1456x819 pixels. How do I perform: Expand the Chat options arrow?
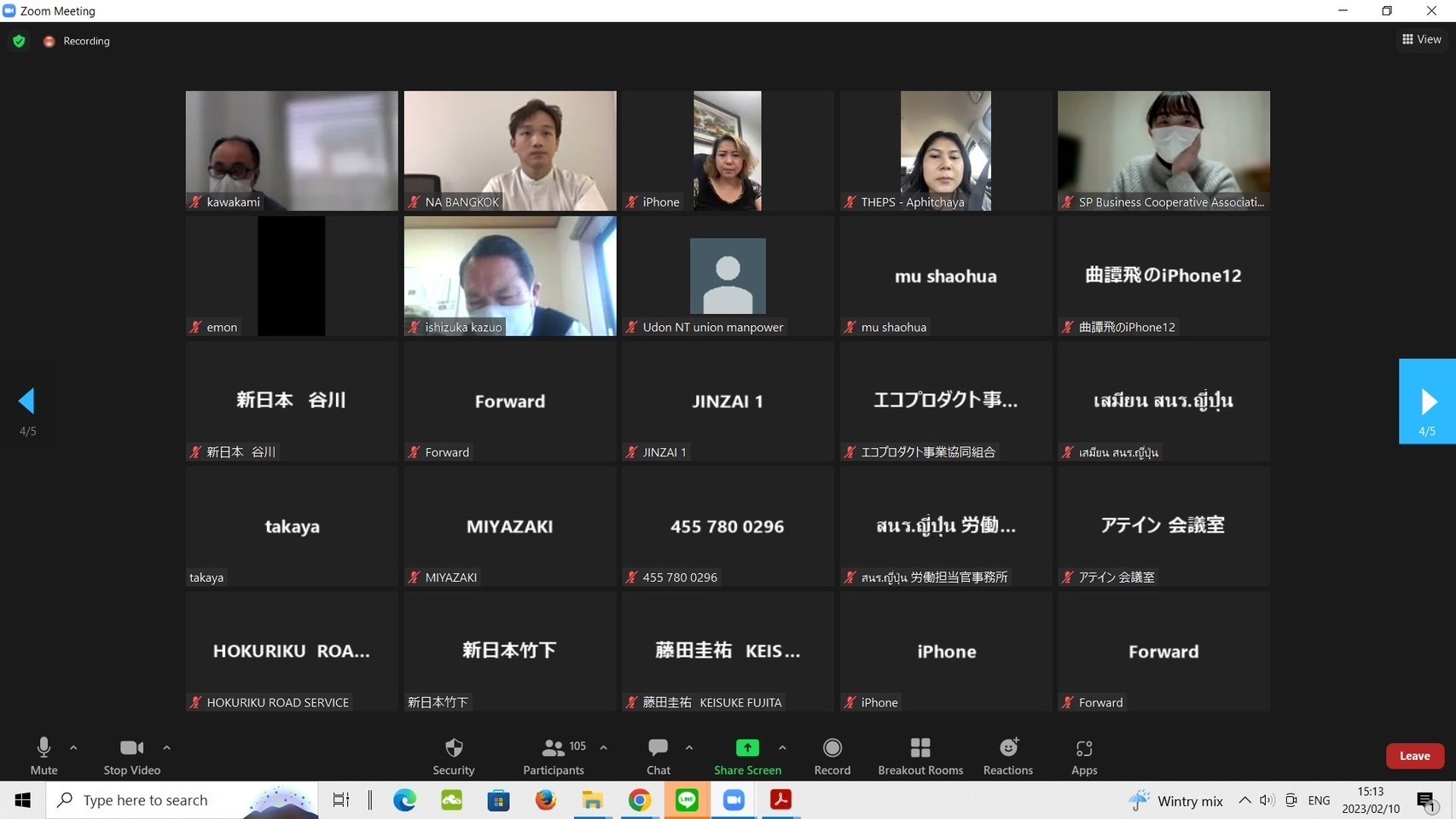pos(689,748)
